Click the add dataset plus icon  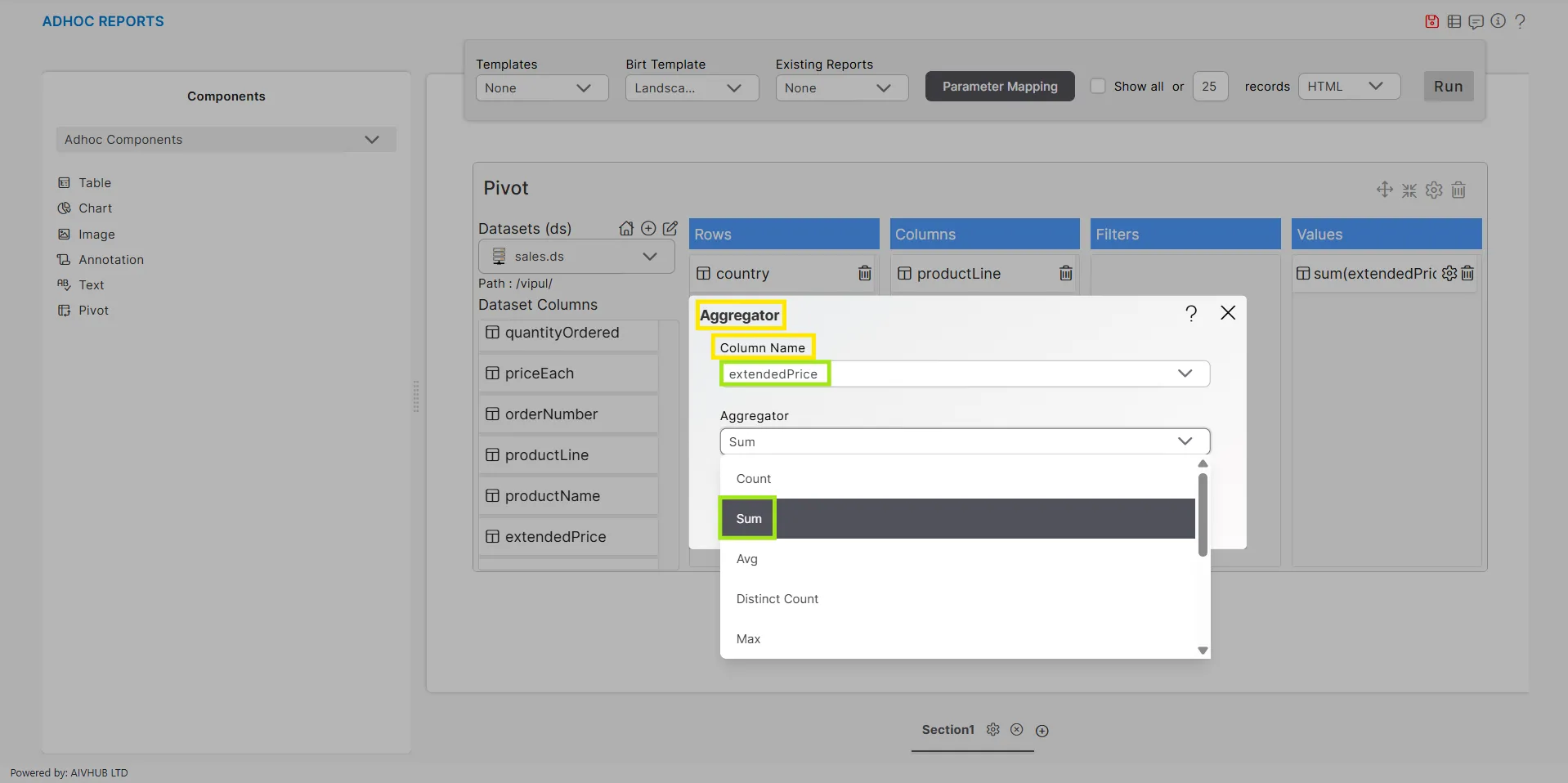tap(648, 229)
